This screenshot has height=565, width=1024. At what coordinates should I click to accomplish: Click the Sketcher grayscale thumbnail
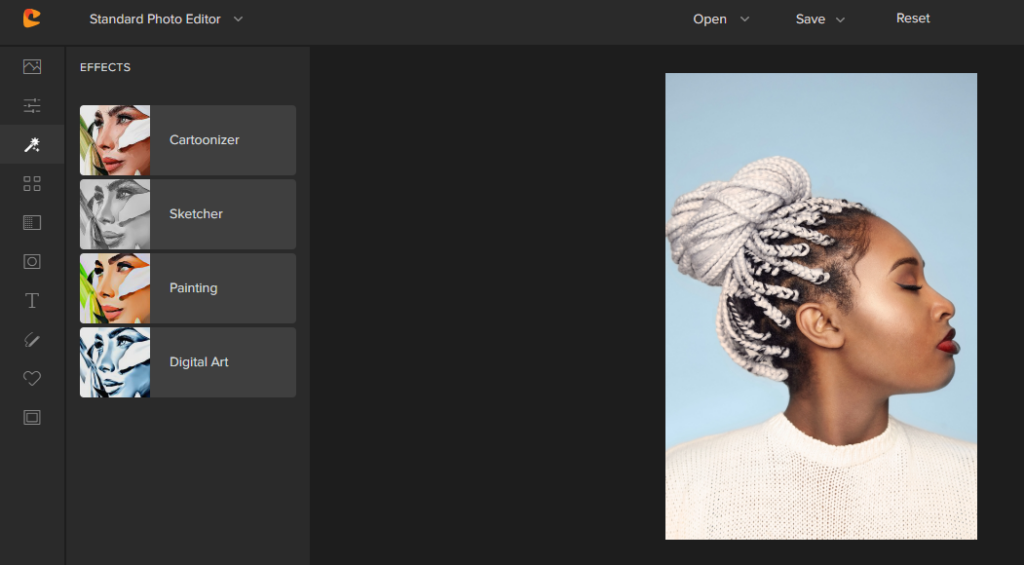115,214
